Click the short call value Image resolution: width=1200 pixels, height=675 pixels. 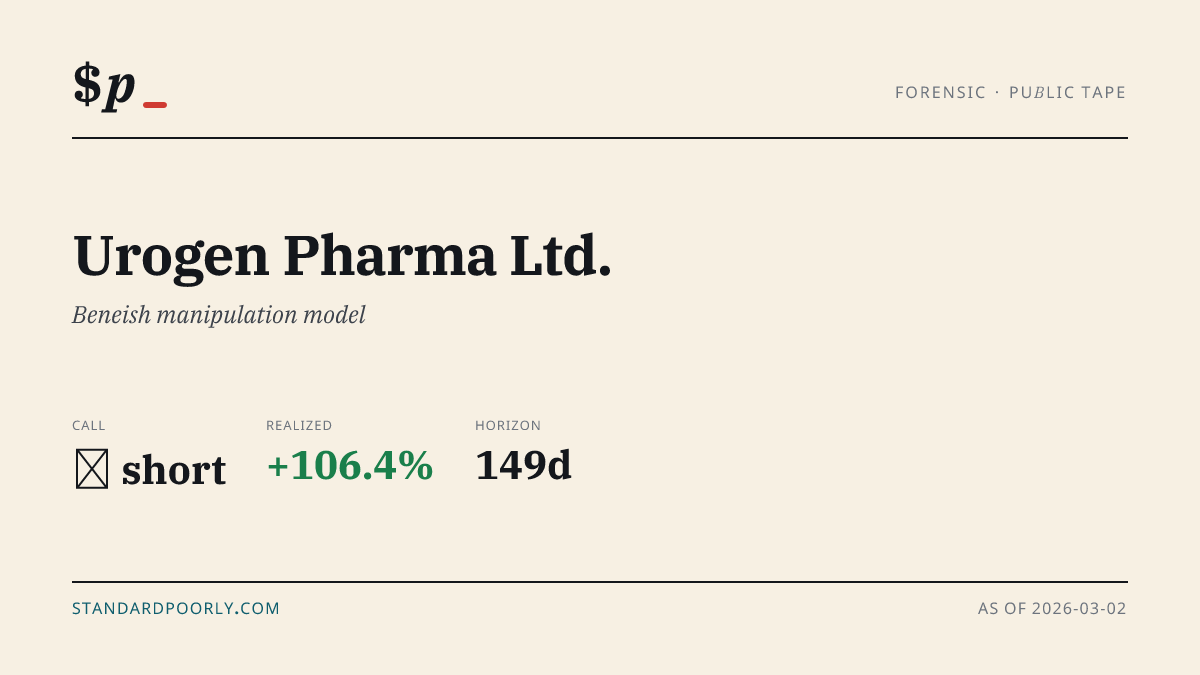174,470
